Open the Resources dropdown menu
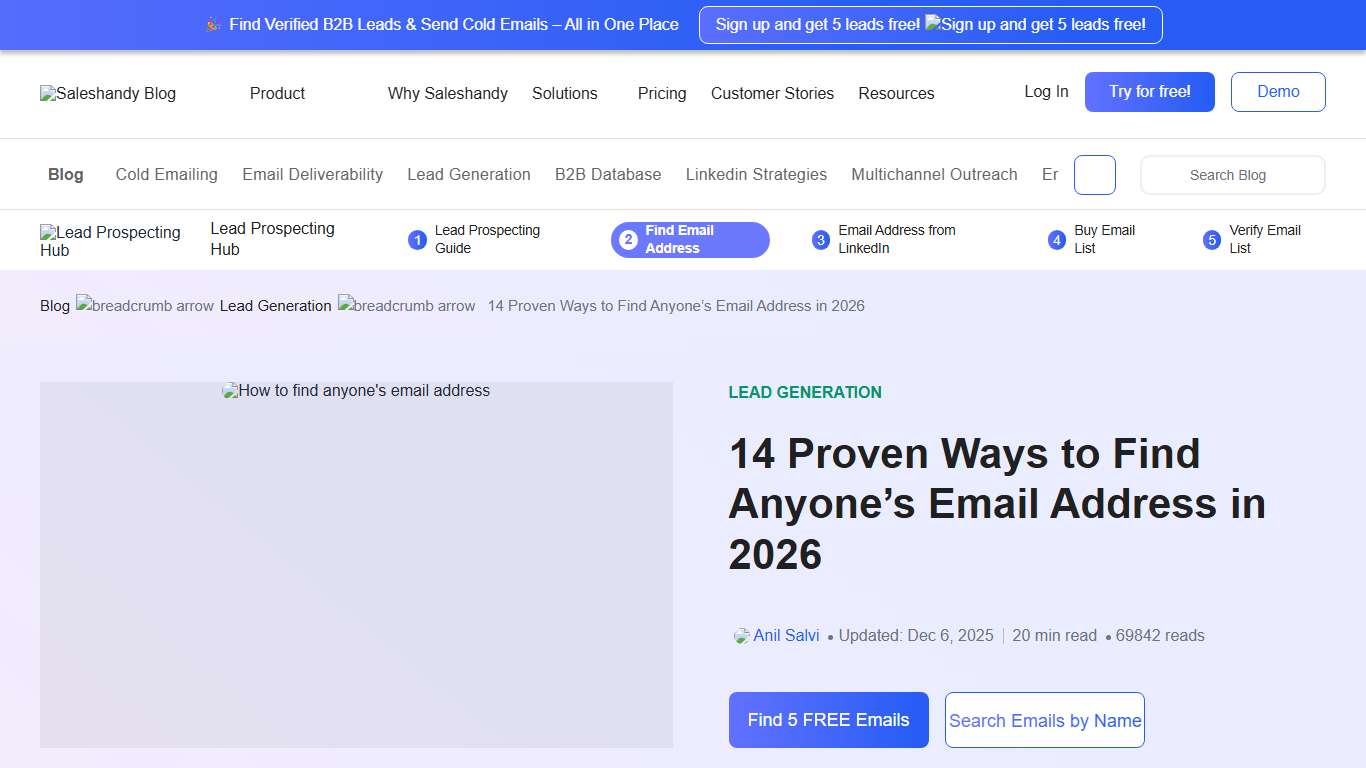The image size is (1366, 768). (x=896, y=93)
